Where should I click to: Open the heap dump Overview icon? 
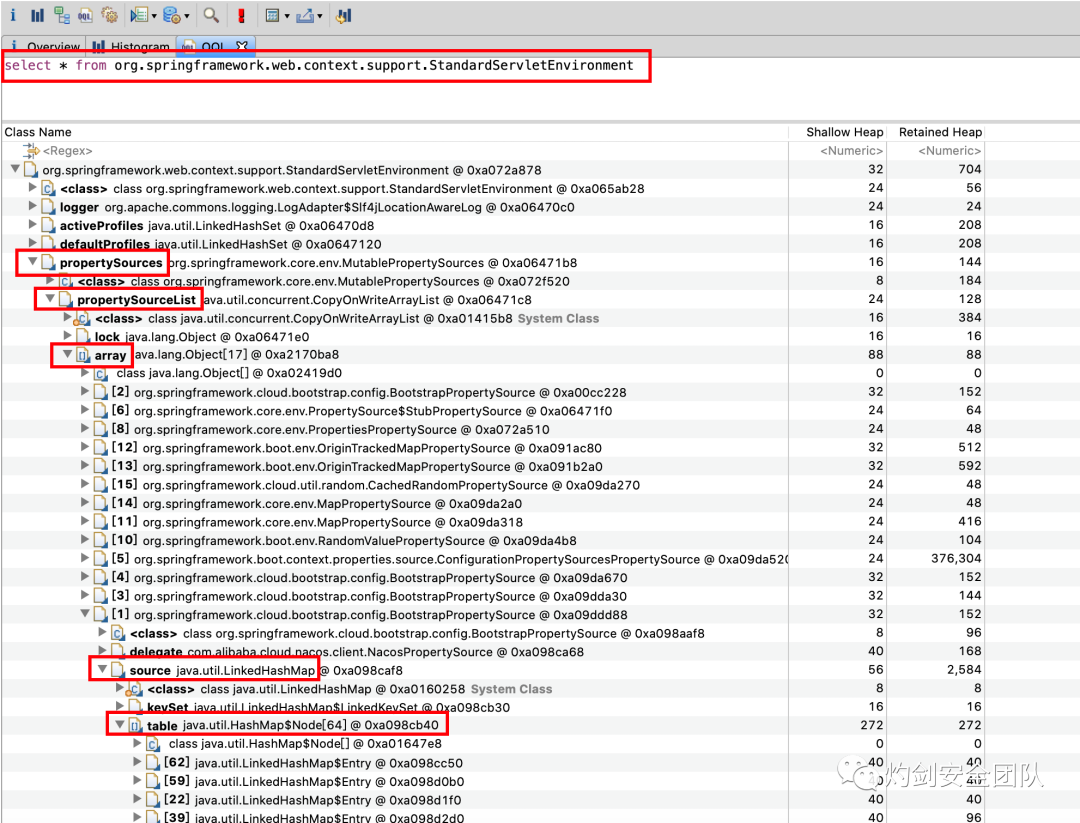[12, 15]
